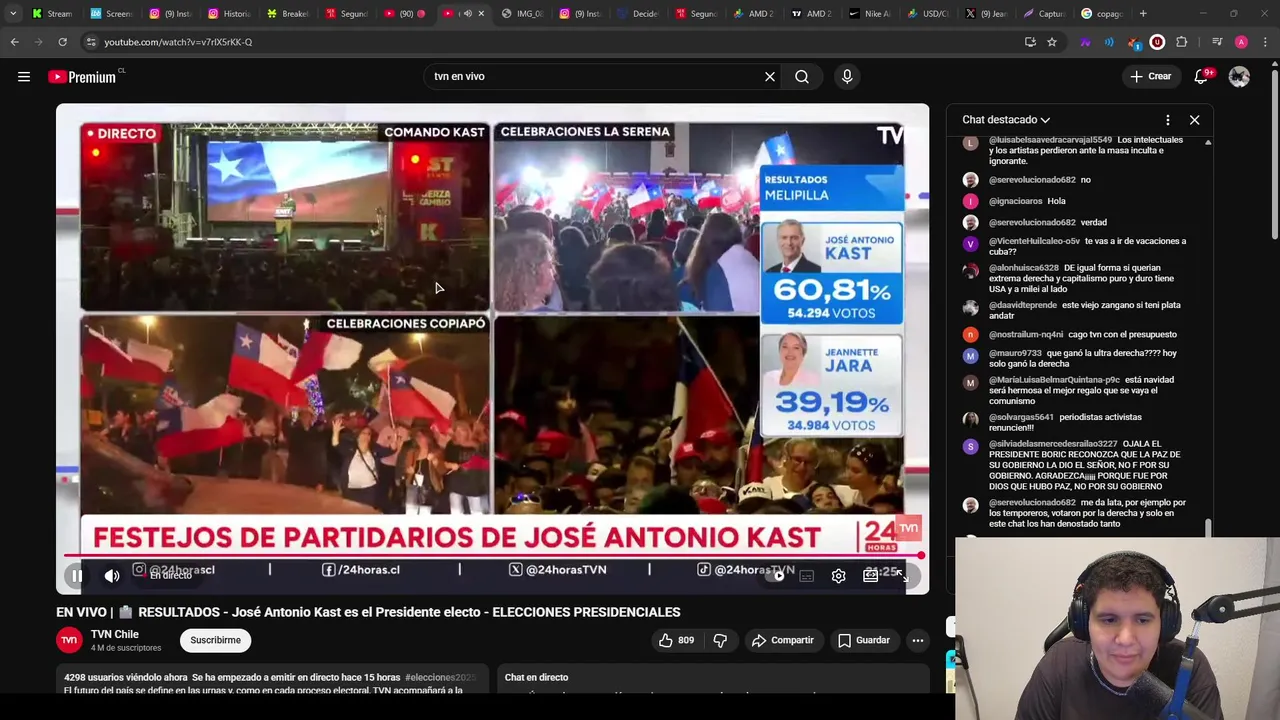This screenshot has width=1280, height=720.
Task: Open Chrome profile avatar
Action: pos(1241,42)
